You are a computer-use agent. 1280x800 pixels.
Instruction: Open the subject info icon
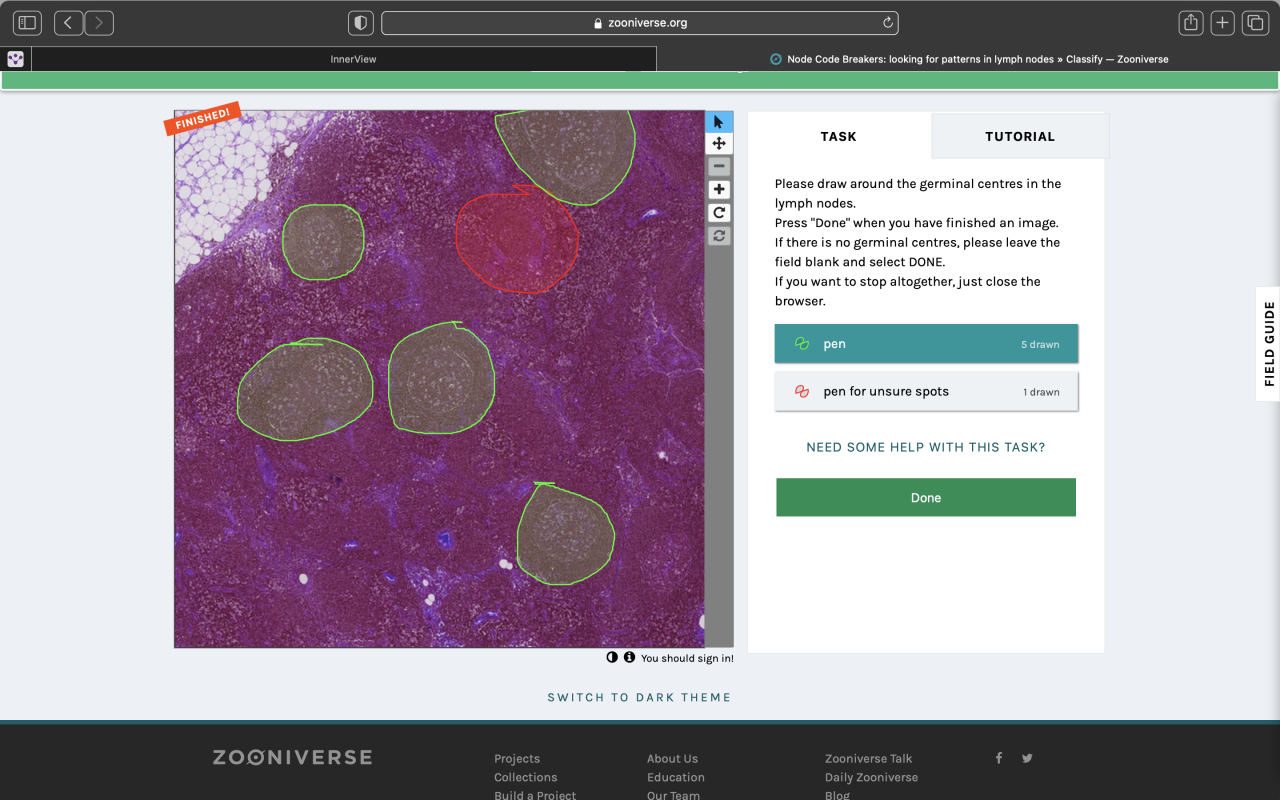(x=629, y=657)
